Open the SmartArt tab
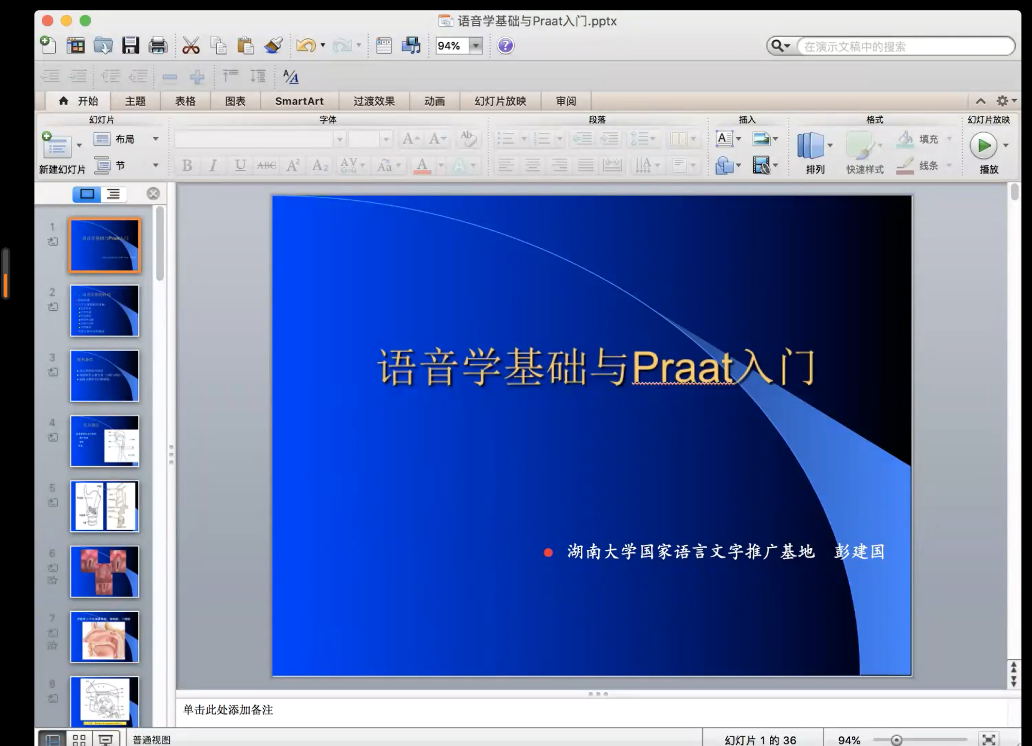 pyautogui.click(x=299, y=101)
